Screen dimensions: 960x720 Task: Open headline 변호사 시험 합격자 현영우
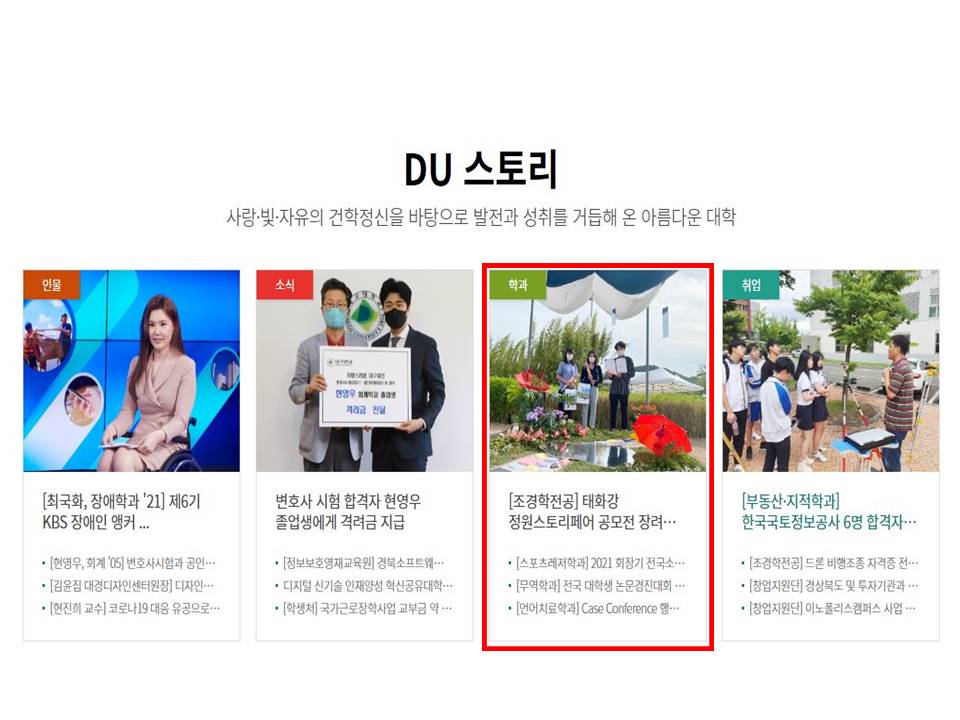click(348, 512)
